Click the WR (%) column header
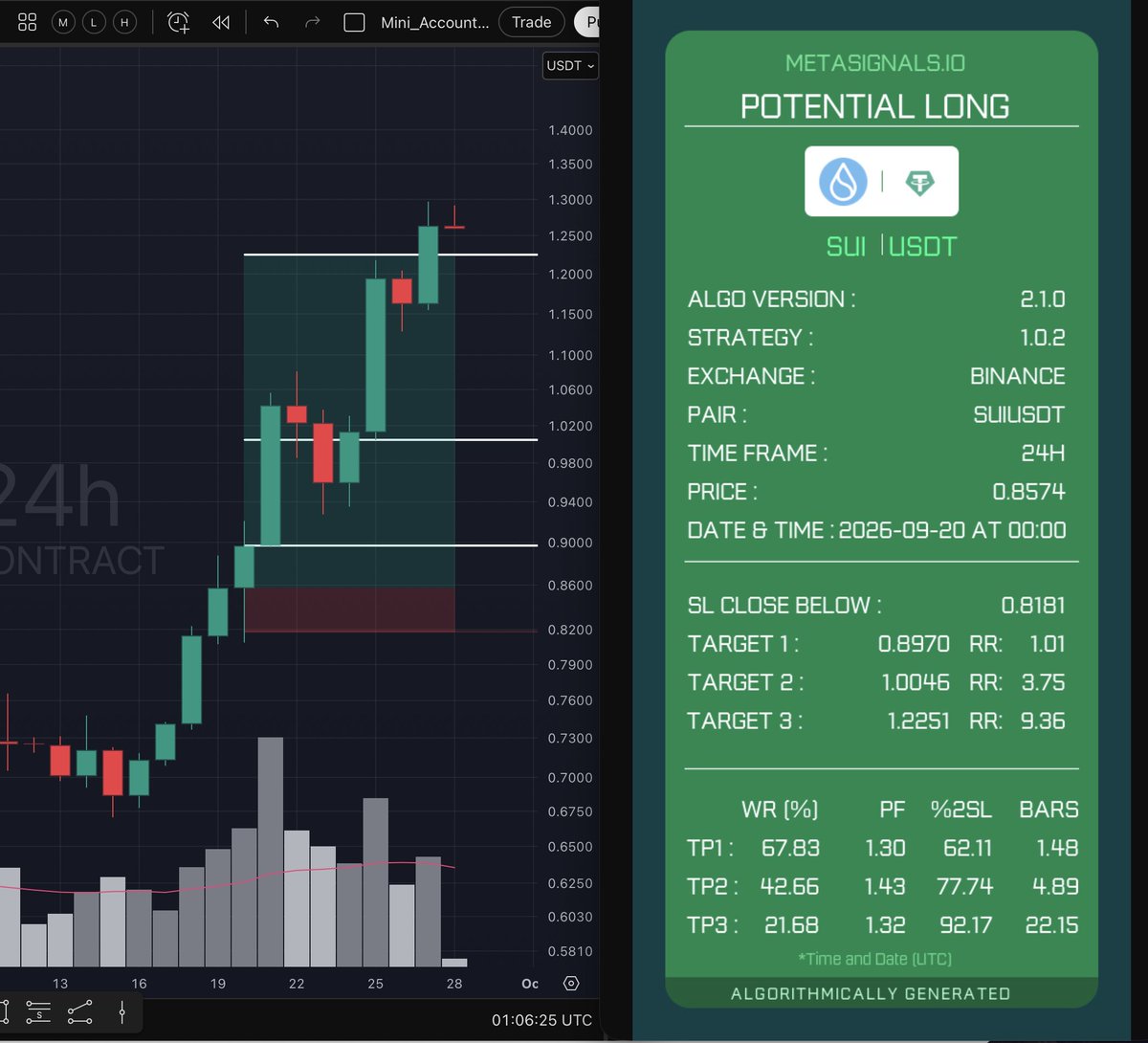 click(780, 810)
